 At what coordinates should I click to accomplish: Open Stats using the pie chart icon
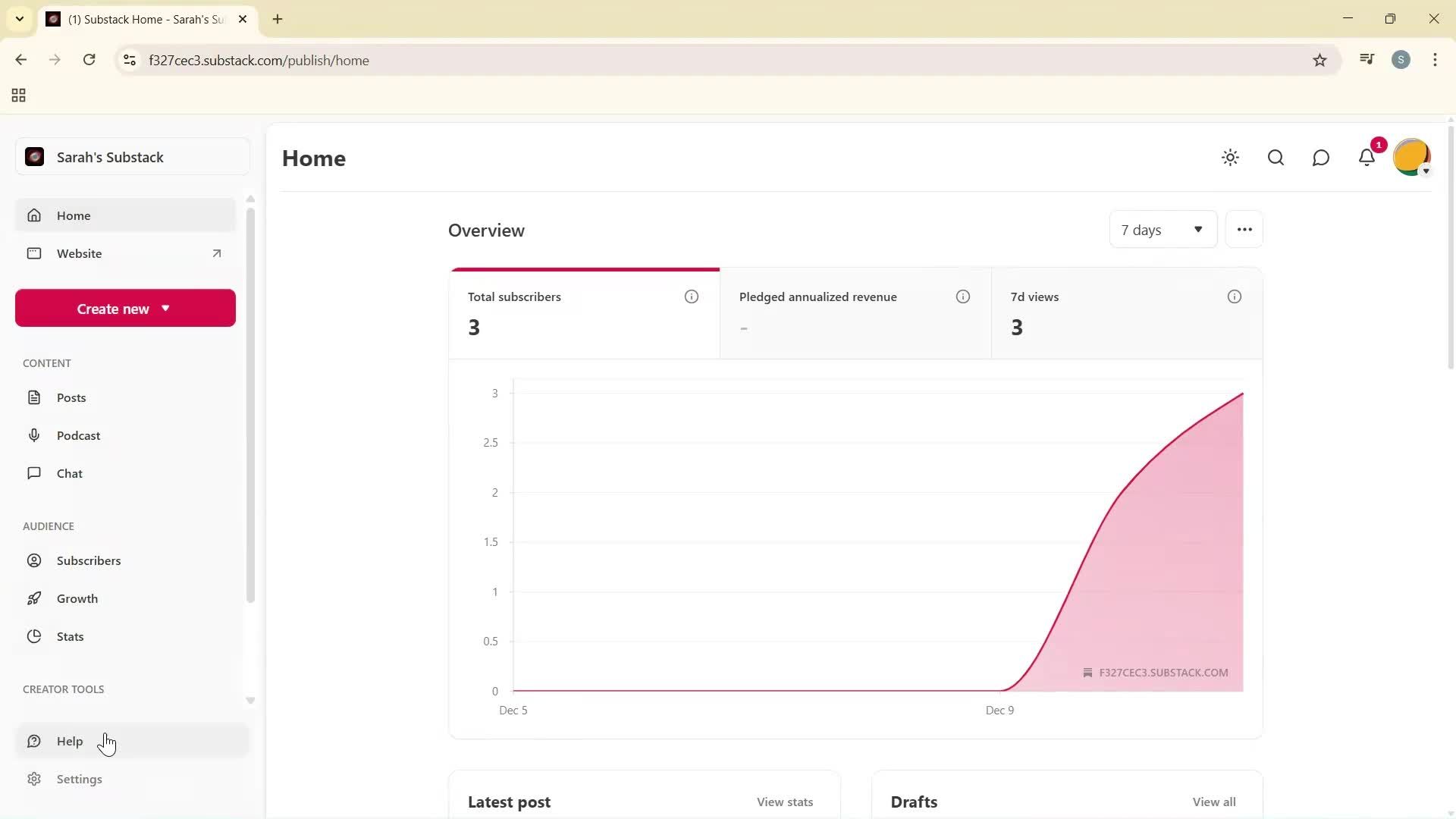35,636
